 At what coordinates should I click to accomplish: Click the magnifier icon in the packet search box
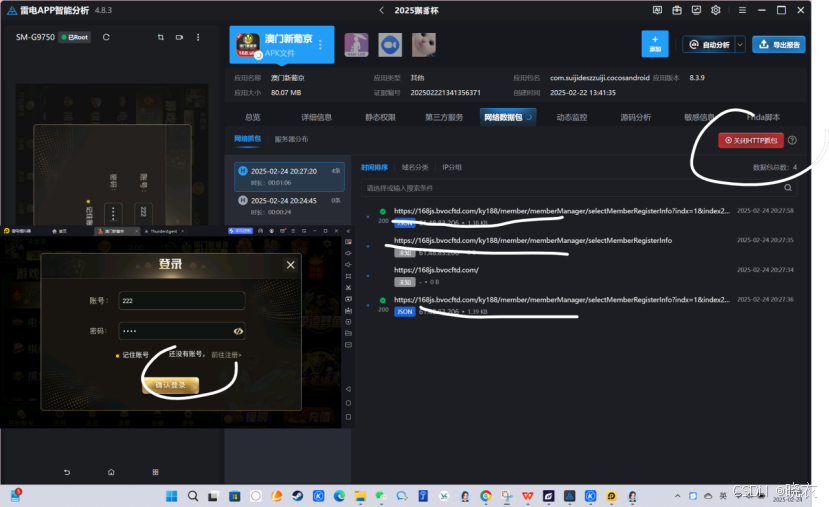point(788,188)
